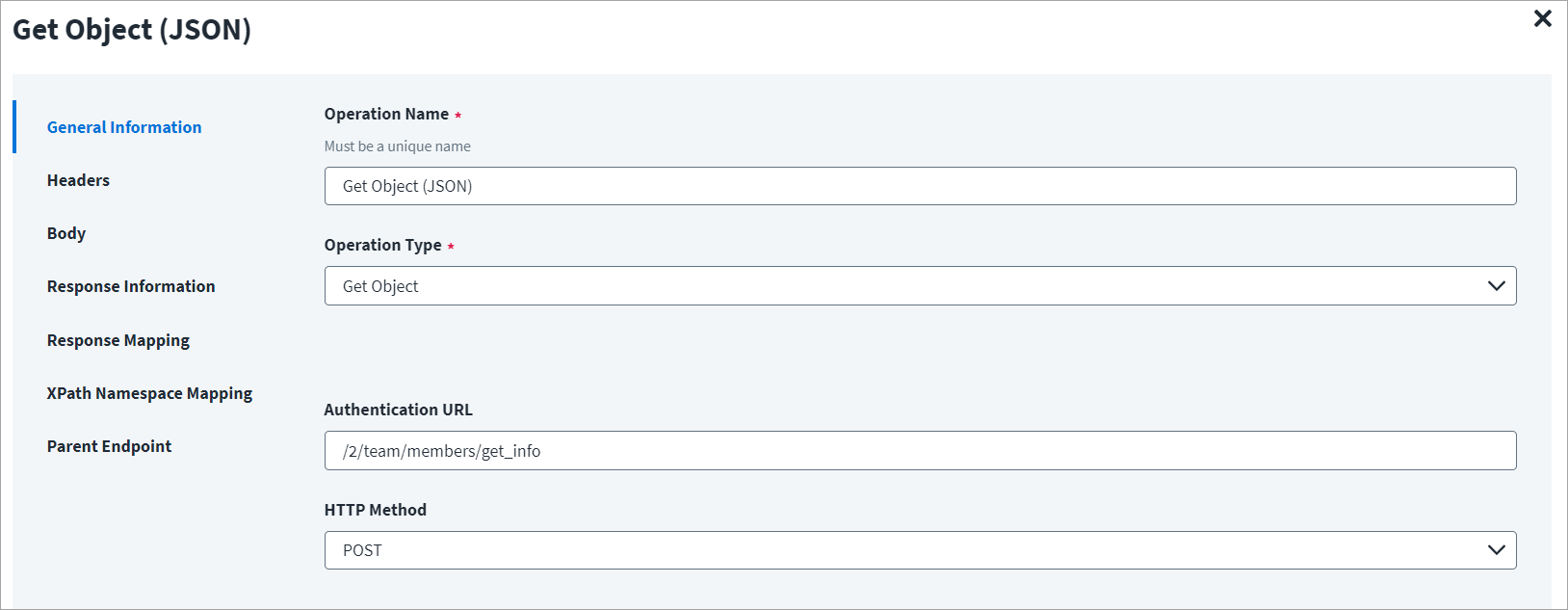
Task: Open the Headers section
Action: coord(78,180)
